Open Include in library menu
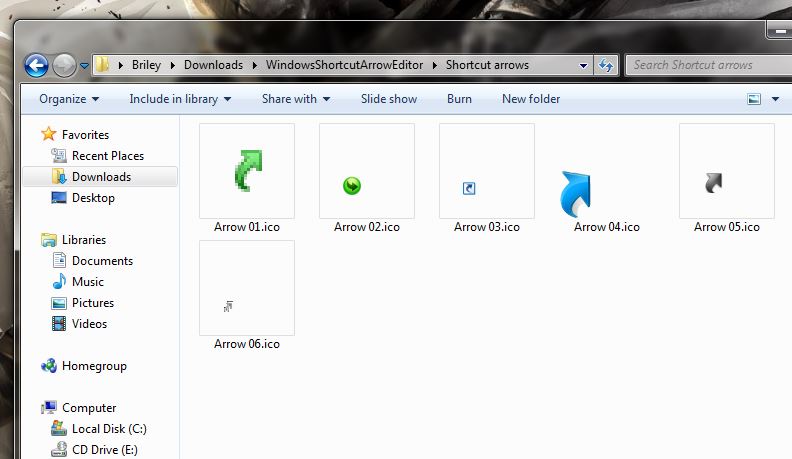The image size is (792, 459). pos(180,99)
